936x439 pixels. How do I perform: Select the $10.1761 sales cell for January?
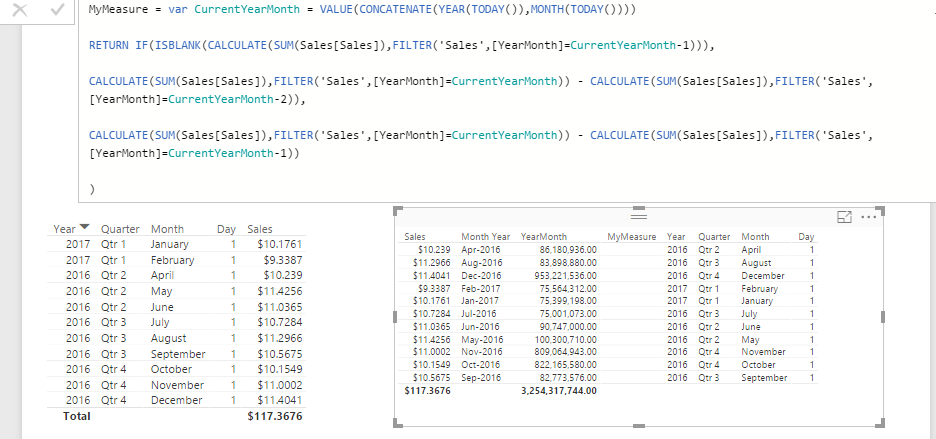280,244
